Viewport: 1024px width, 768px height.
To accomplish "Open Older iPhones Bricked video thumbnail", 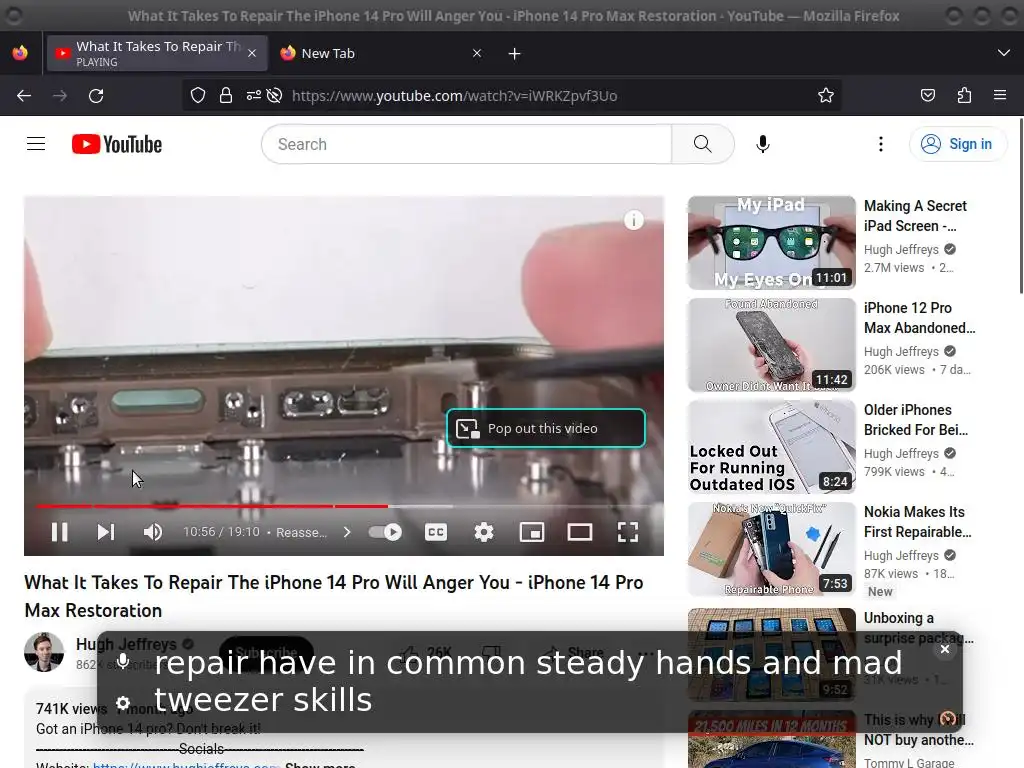I will tap(771, 447).
